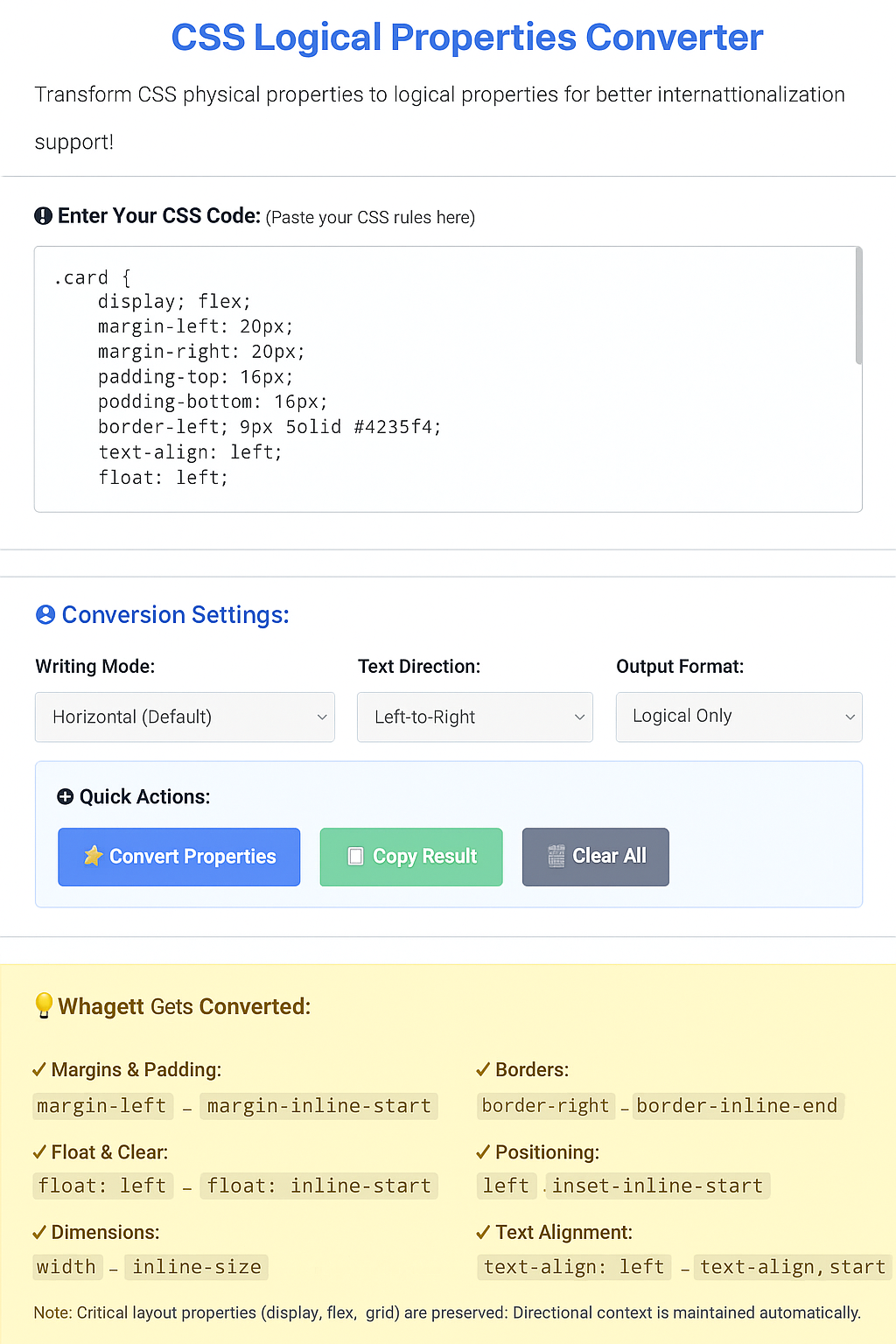The width and height of the screenshot is (896, 1344).
Task: Click the Clear All button
Action: pos(595,857)
